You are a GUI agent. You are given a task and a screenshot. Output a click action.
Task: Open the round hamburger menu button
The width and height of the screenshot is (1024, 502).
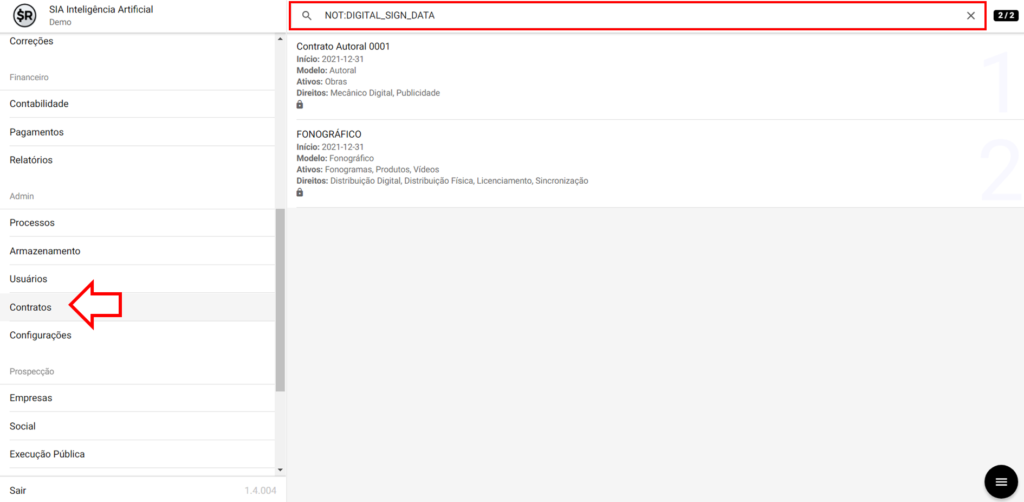[x=999, y=482]
